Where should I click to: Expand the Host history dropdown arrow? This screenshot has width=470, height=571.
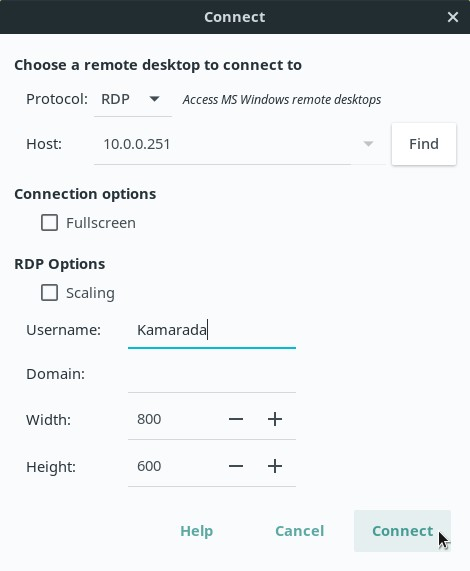[x=368, y=144]
